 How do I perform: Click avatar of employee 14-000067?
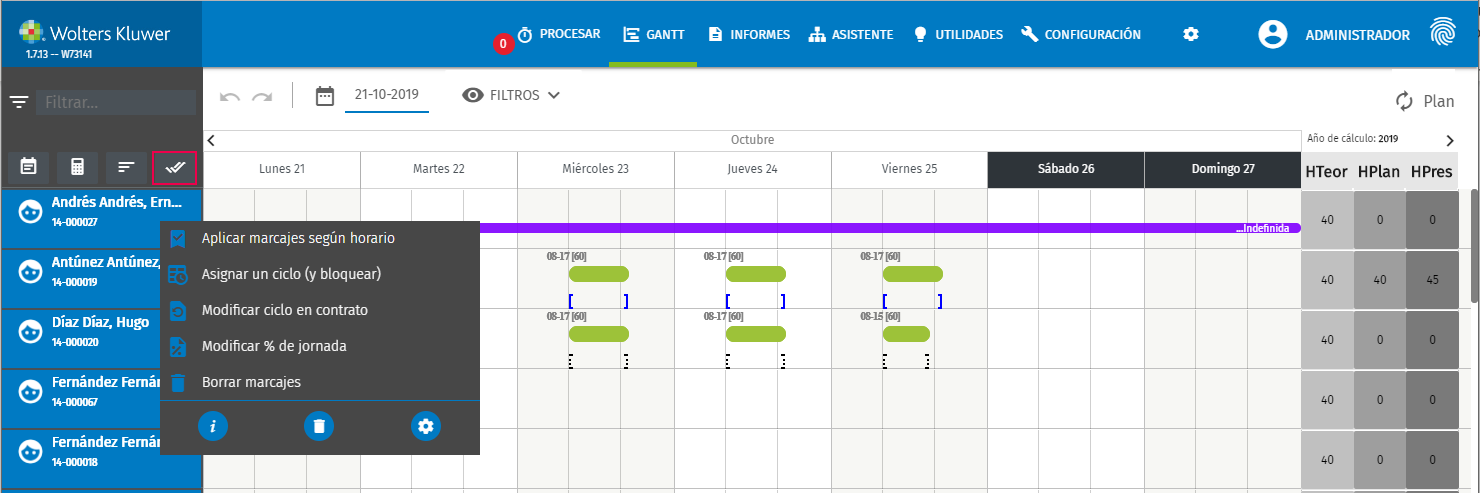pyautogui.click(x=31, y=391)
